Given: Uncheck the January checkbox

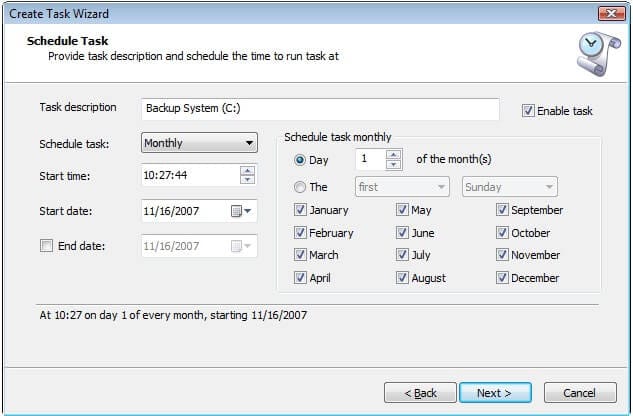Looking at the screenshot, I should tap(300, 210).
